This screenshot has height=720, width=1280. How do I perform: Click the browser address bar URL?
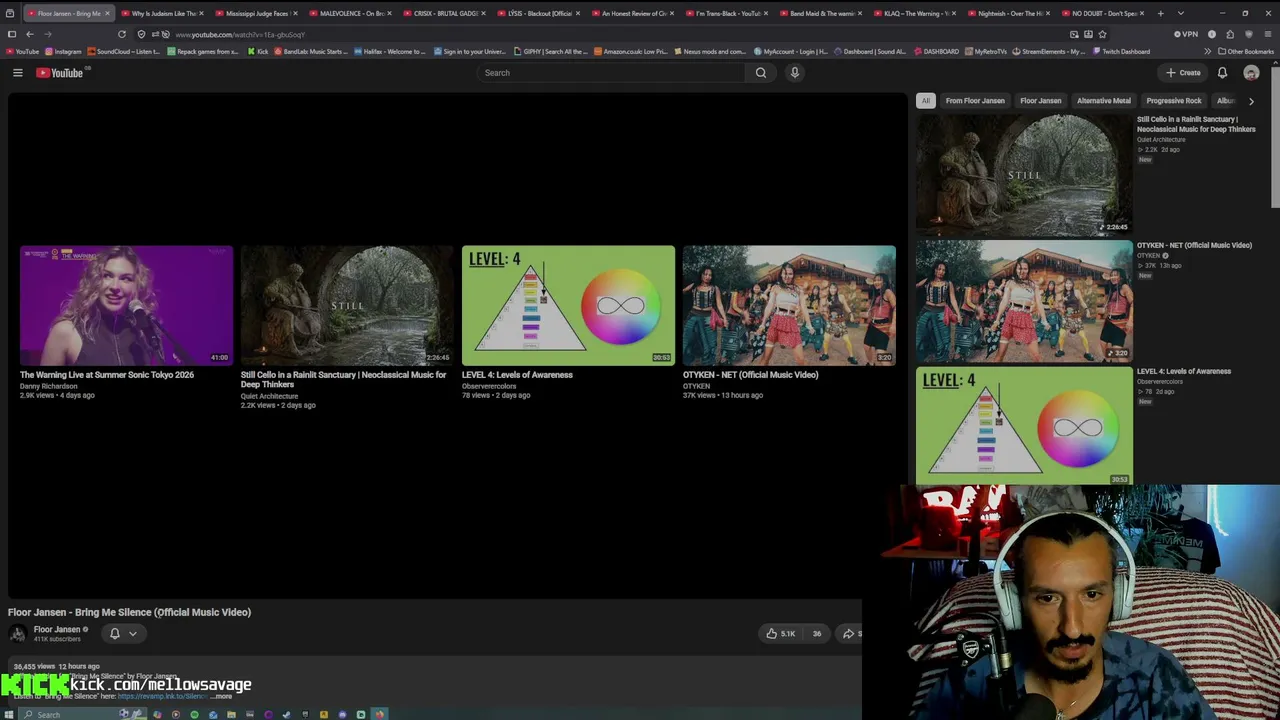[240, 34]
